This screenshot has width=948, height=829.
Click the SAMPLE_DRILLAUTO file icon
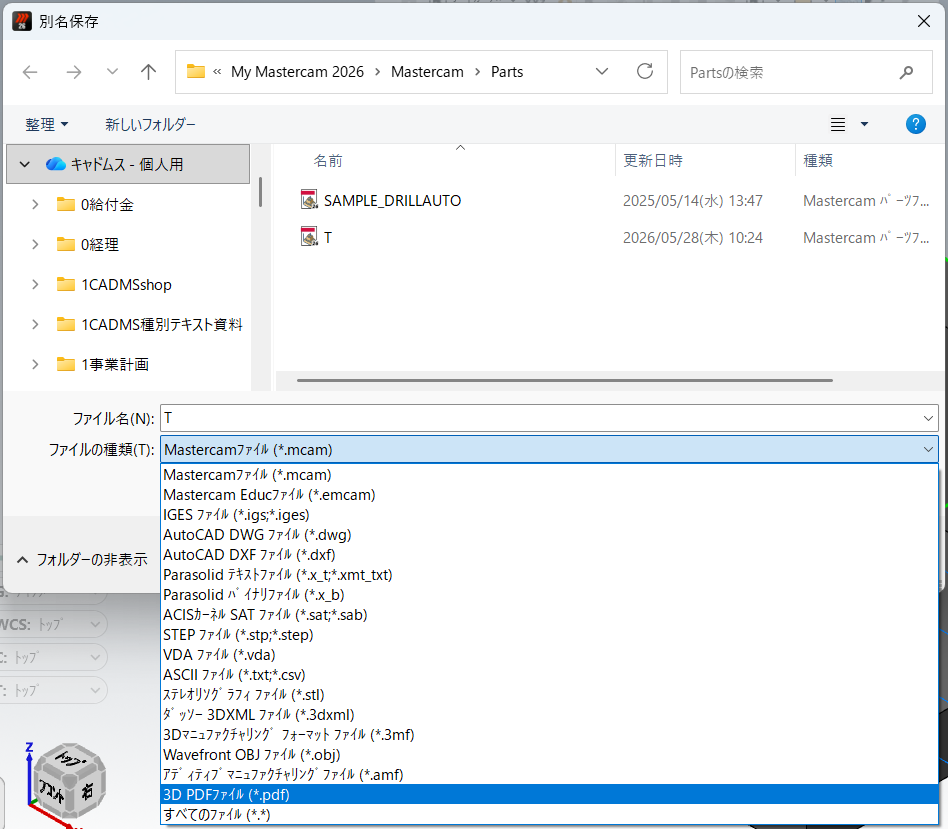pyautogui.click(x=309, y=200)
